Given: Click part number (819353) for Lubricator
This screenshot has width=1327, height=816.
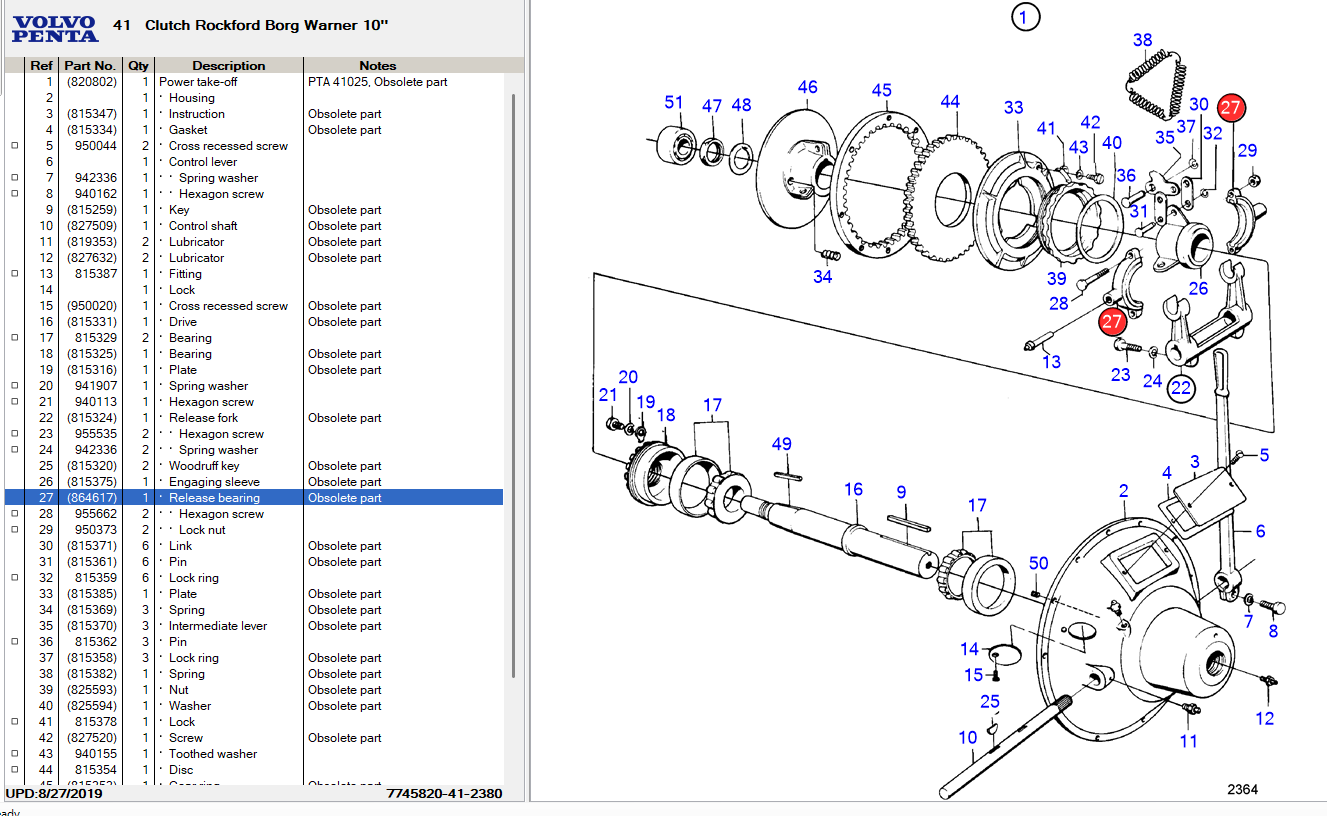Looking at the screenshot, I should (x=92, y=242).
